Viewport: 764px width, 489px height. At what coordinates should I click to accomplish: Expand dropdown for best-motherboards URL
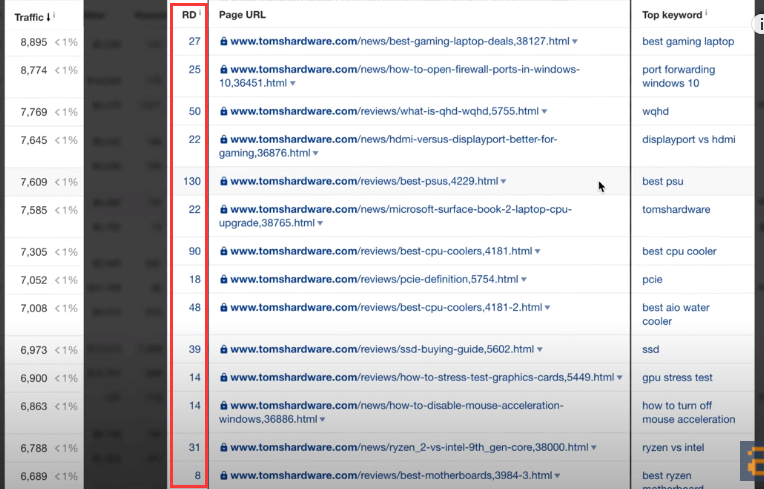[x=557, y=476]
